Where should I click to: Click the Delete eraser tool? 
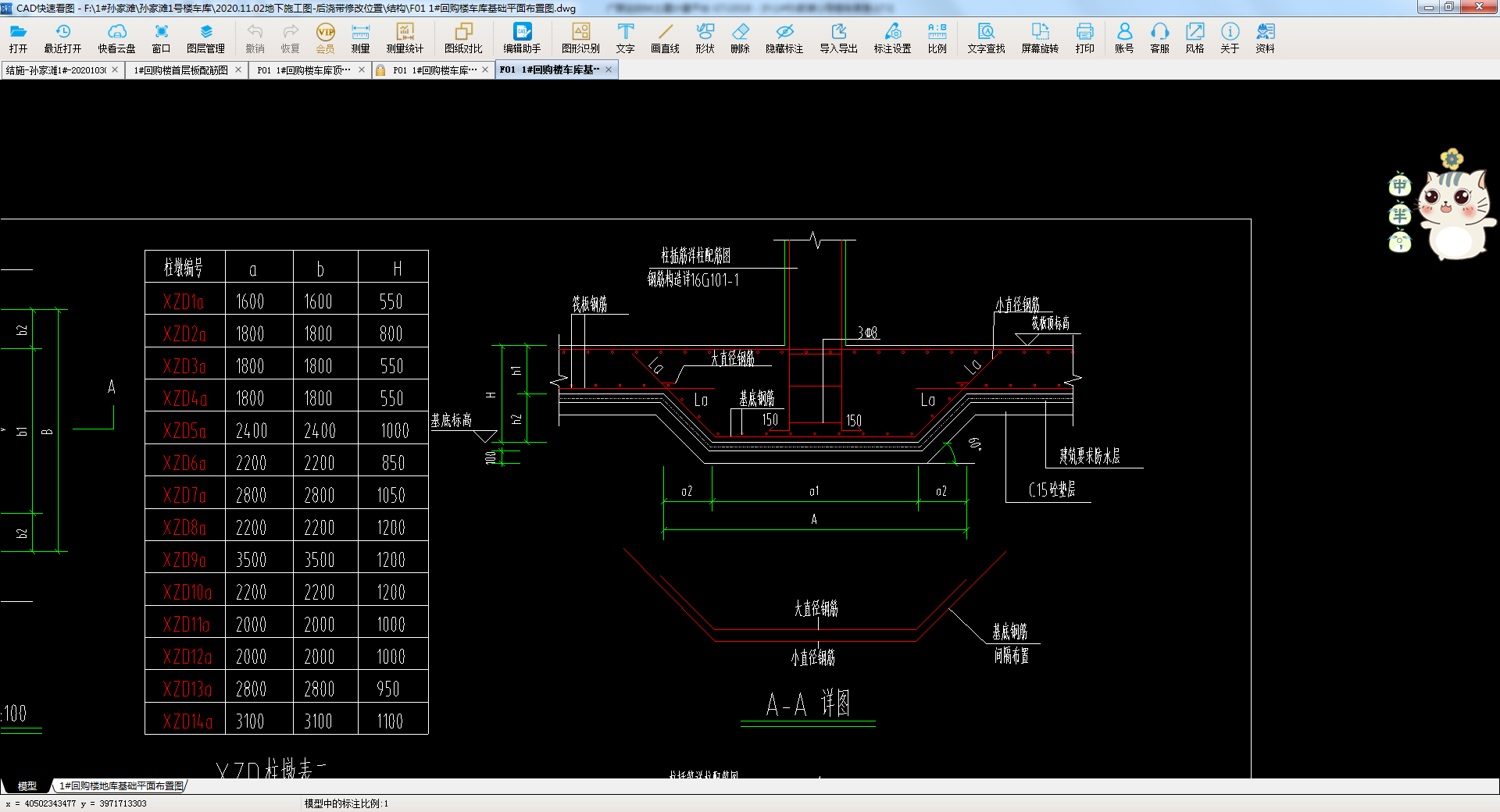tap(740, 37)
